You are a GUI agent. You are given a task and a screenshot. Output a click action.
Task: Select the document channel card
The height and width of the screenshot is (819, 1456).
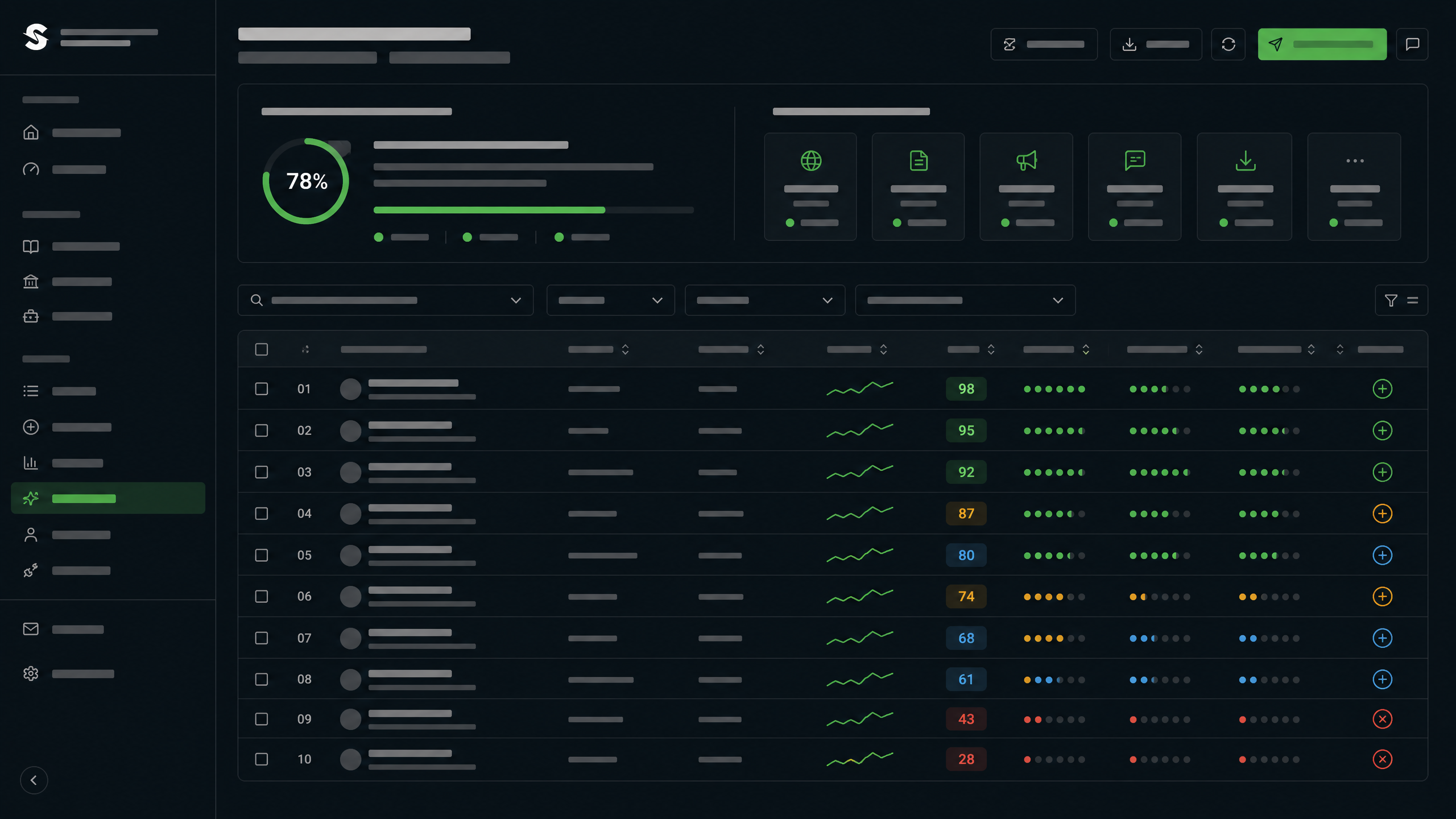(919, 187)
